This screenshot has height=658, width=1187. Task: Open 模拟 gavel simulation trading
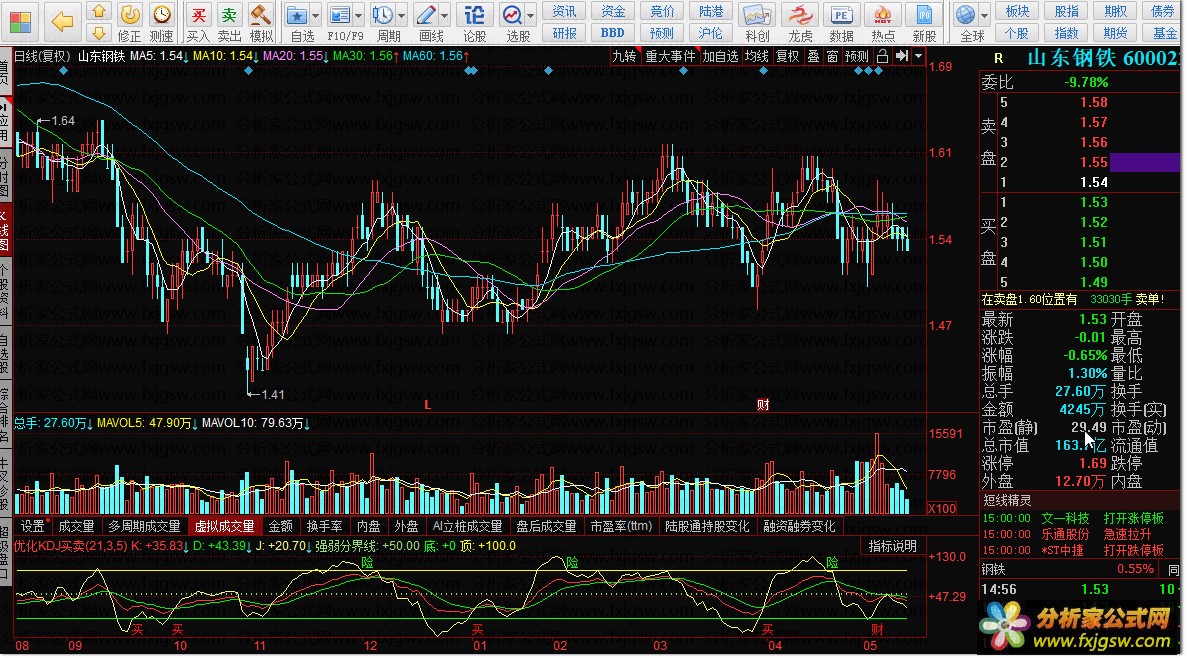coord(261,22)
